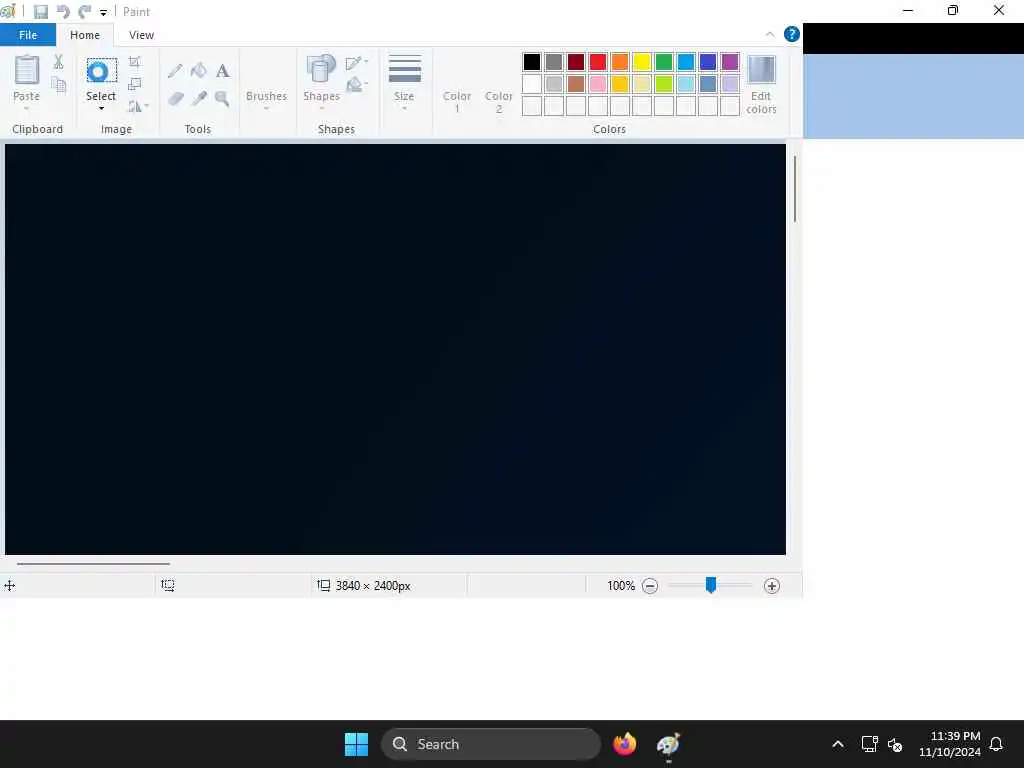Choose the orange color swatch

(x=620, y=62)
